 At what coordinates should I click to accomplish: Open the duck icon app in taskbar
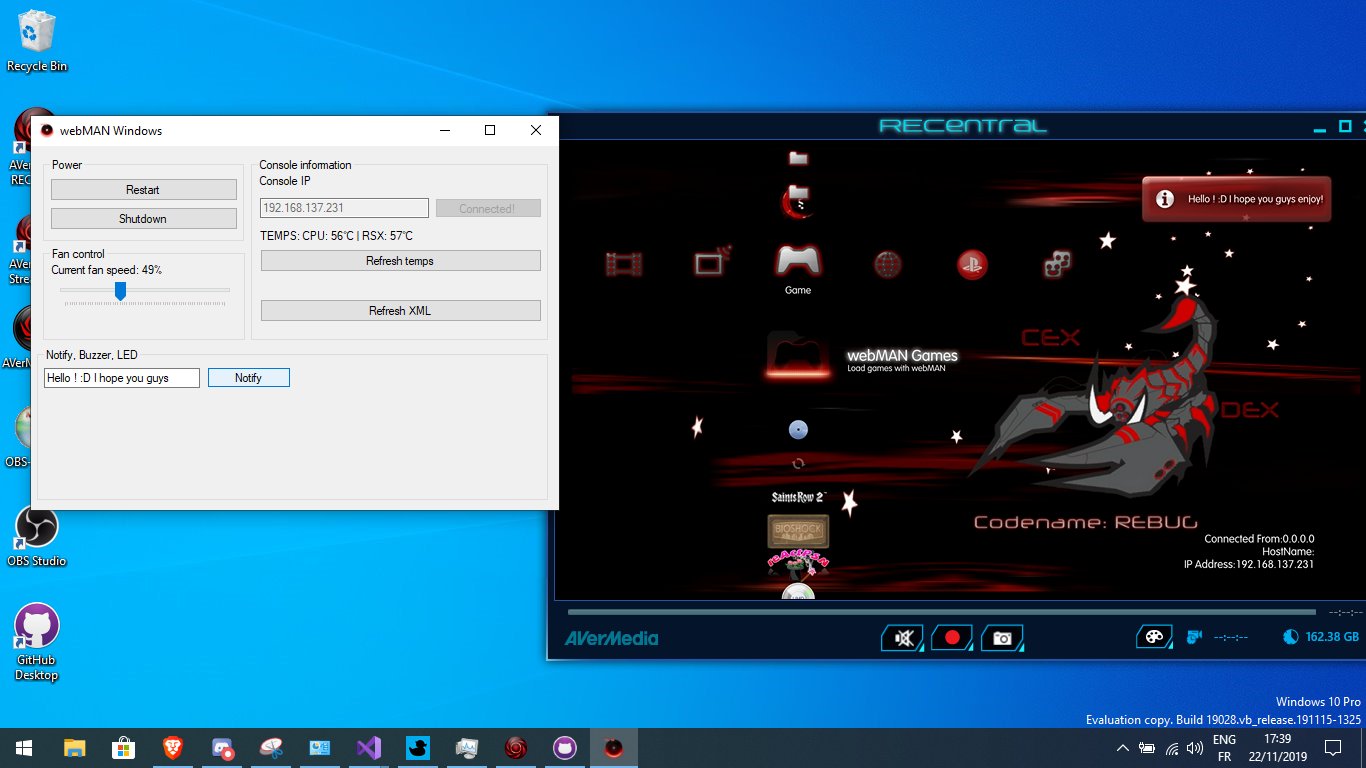click(x=418, y=748)
